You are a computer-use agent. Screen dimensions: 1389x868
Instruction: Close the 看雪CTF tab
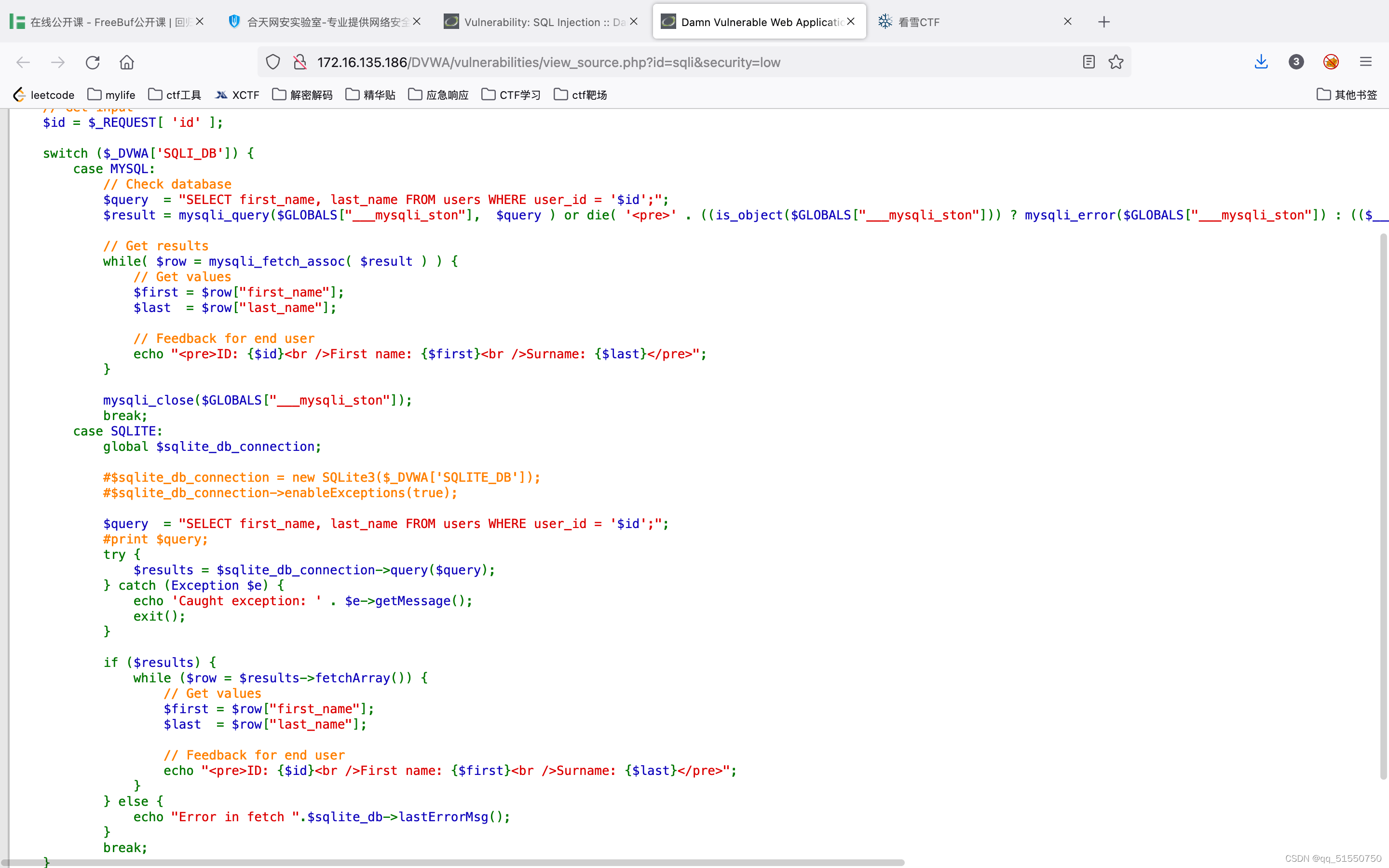pyautogui.click(x=1068, y=22)
